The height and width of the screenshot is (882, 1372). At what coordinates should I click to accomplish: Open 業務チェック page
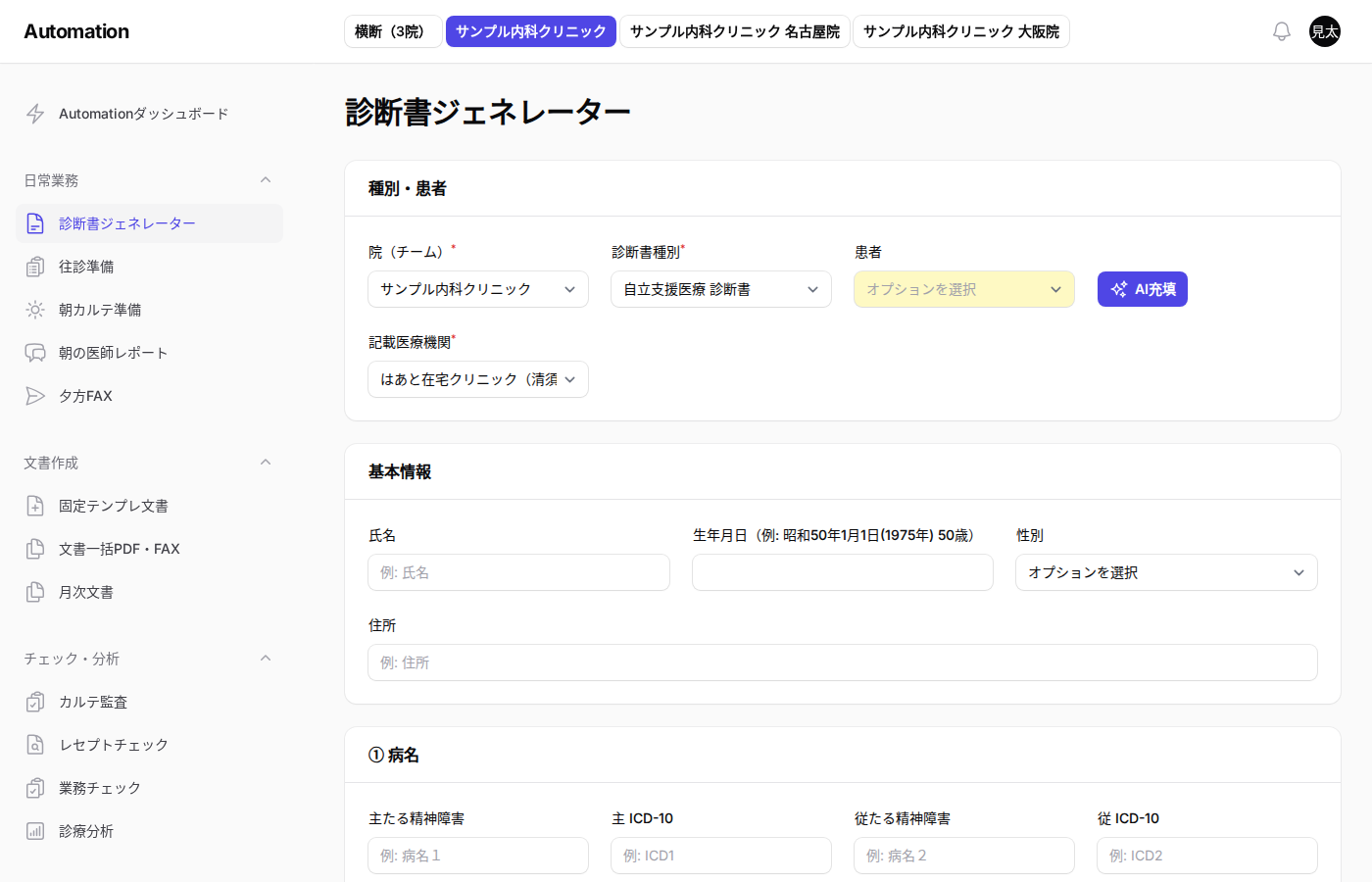[x=149, y=788]
